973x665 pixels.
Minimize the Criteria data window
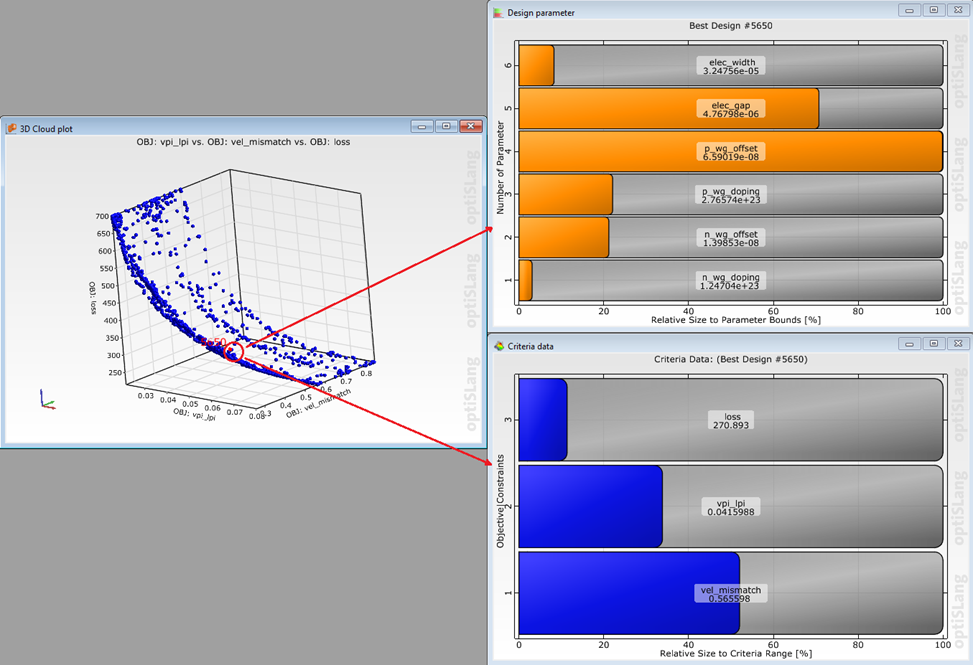pyautogui.click(x=908, y=345)
